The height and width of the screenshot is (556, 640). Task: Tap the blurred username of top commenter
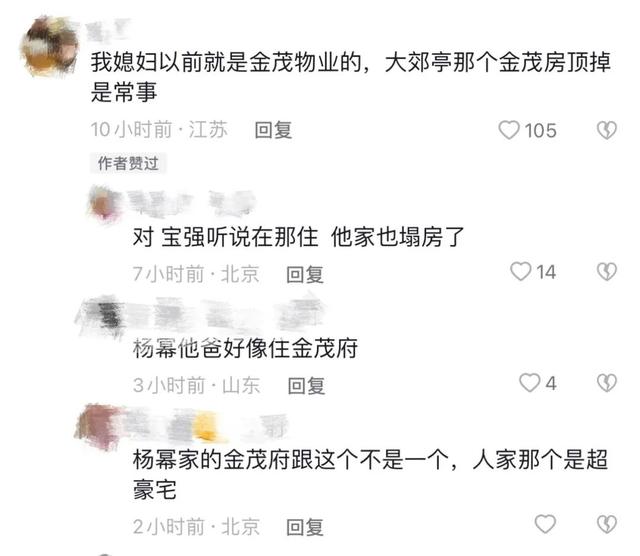109,30
